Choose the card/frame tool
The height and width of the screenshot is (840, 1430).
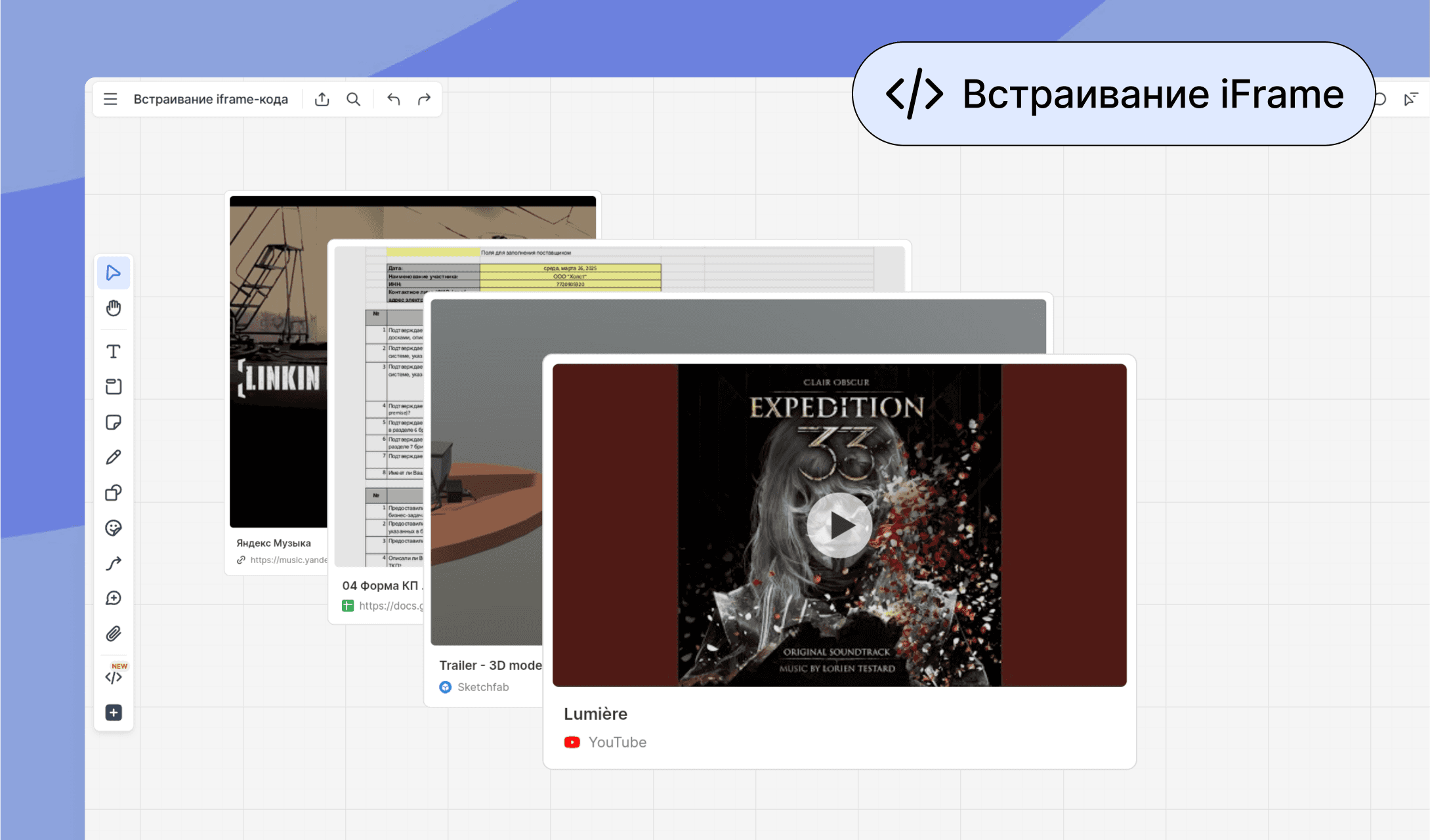(x=114, y=387)
